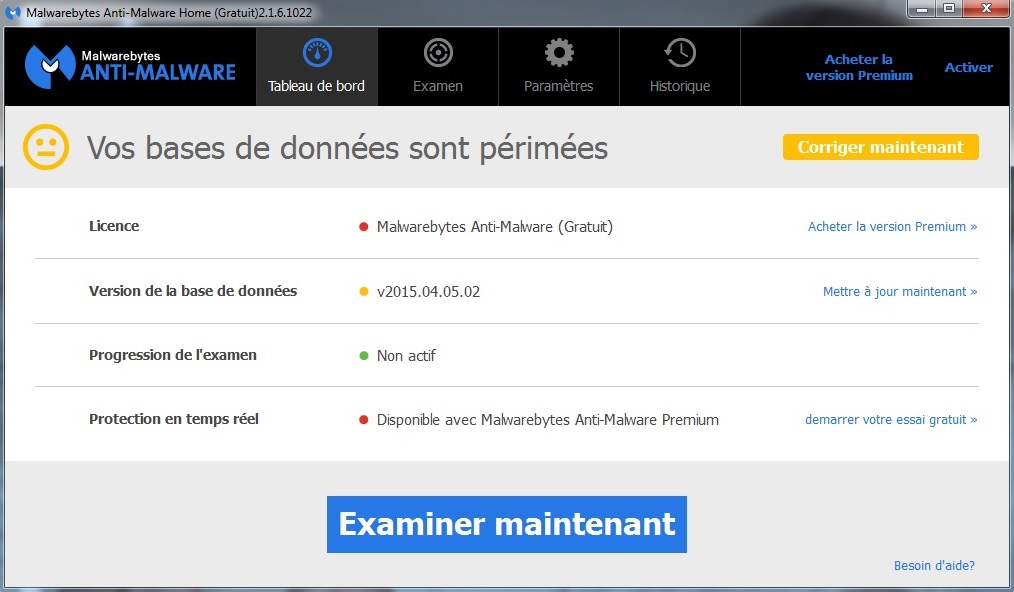This screenshot has width=1014, height=592.
Task: Click Mettre à jour maintenant link
Action: 900,292
